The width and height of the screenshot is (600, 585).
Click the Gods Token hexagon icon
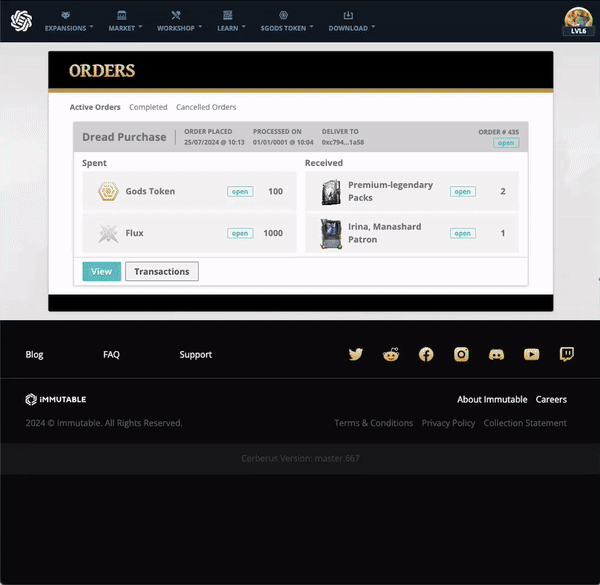108,191
